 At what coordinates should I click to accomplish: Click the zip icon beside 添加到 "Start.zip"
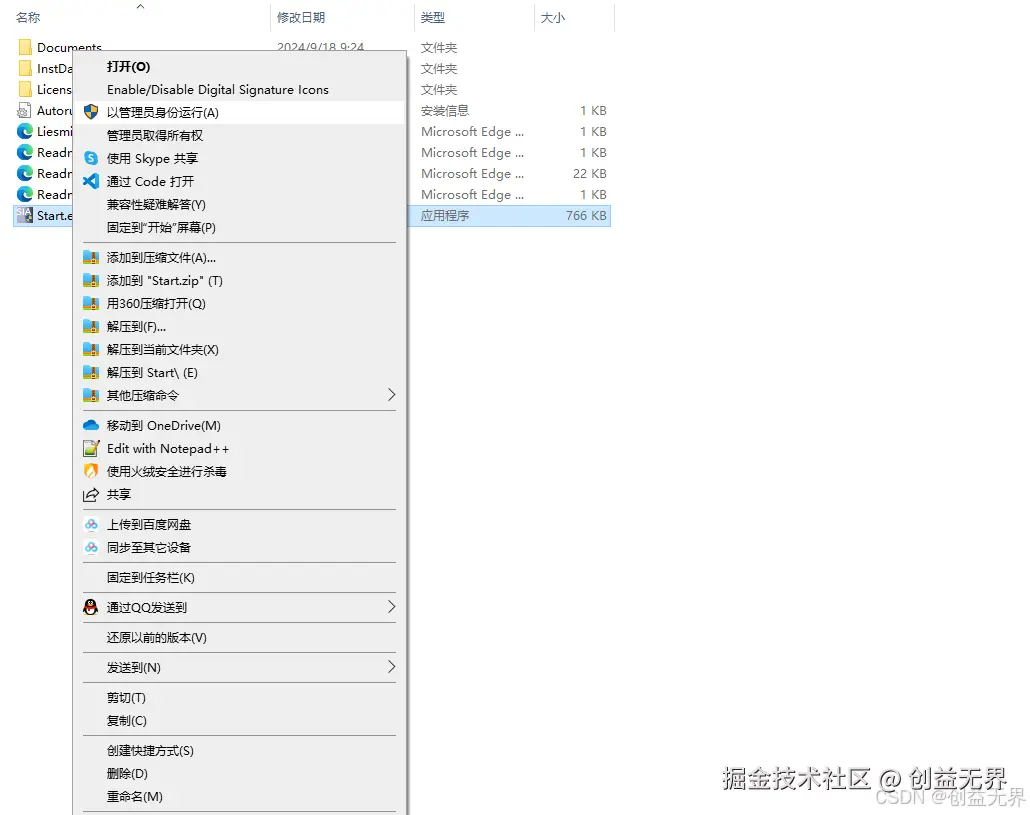point(91,280)
